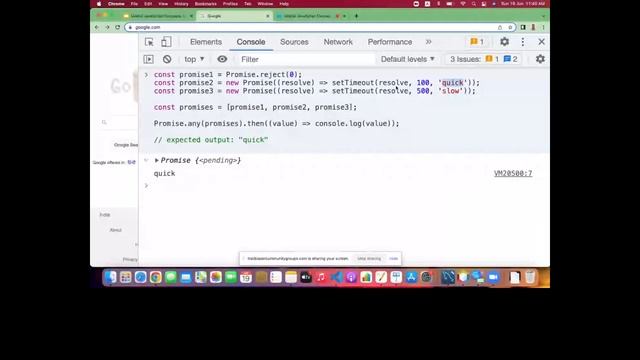Reload the google.com page
Viewport: 640px width, 360px height.
pos(118,27)
